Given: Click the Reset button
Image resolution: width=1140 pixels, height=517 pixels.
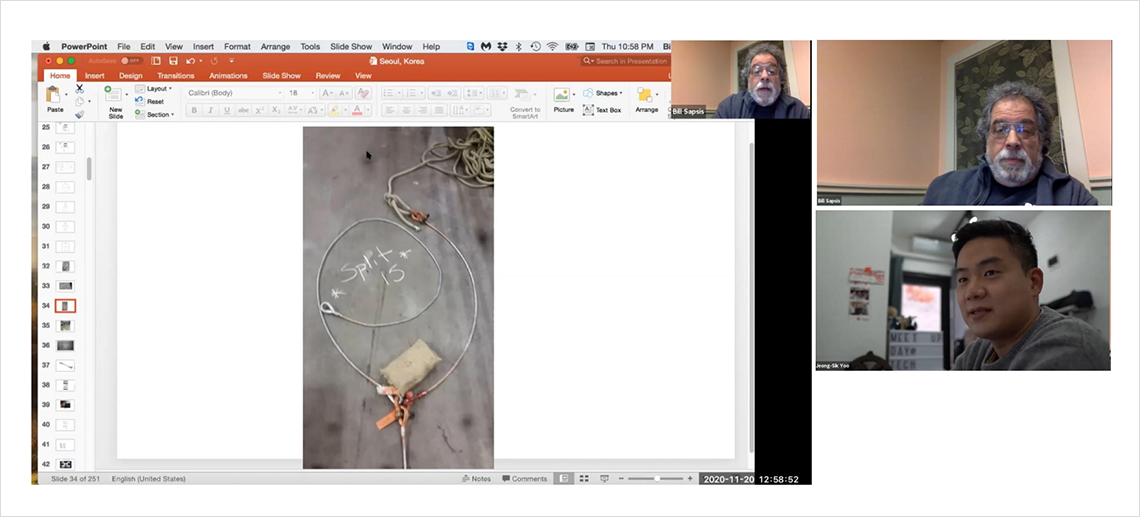Looking at the screenshot, I should (150, 102).
